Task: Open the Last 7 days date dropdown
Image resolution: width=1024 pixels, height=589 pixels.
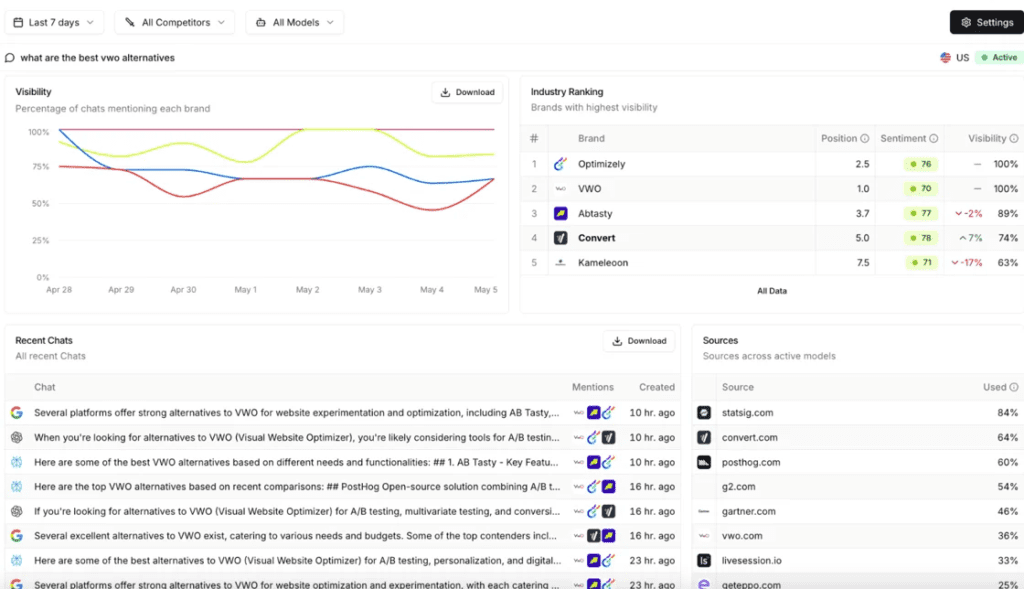Action: pyautogui.click(x=54, y=22)
